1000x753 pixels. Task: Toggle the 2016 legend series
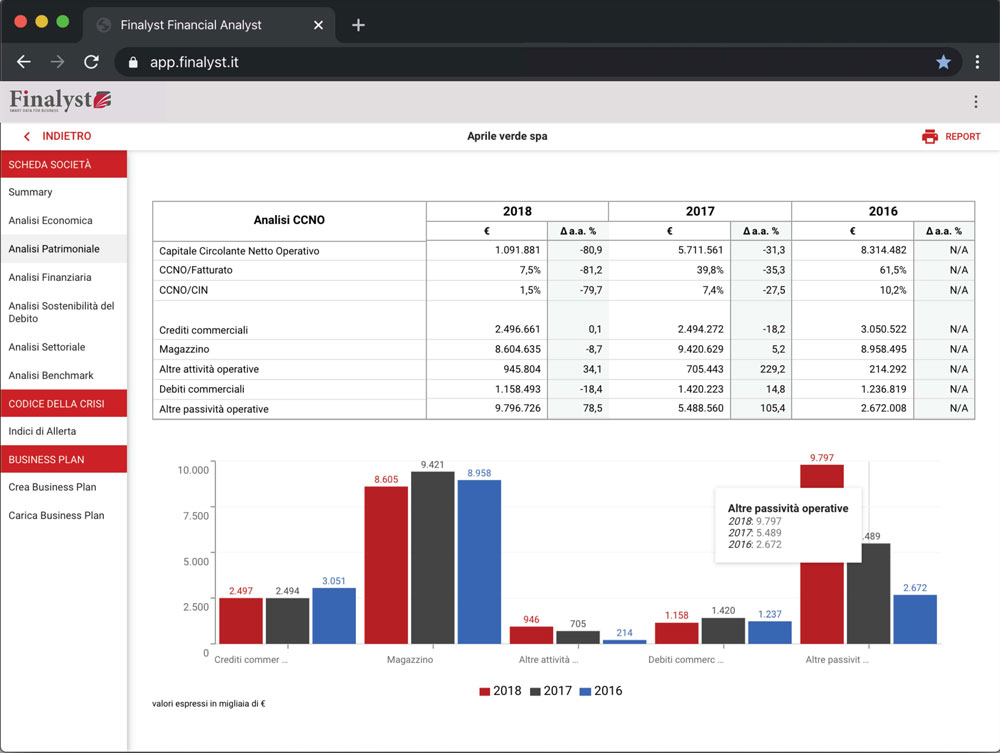(x=600, y=691)
